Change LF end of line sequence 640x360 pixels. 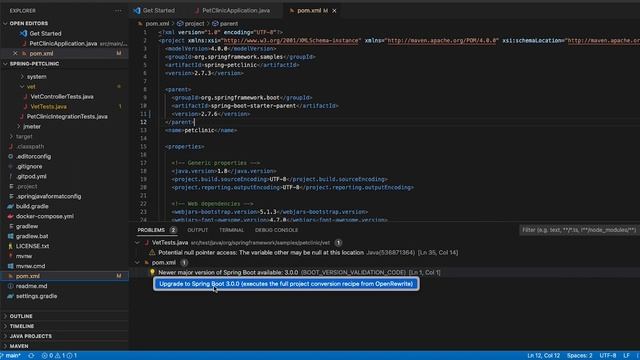tap(626, 356)
